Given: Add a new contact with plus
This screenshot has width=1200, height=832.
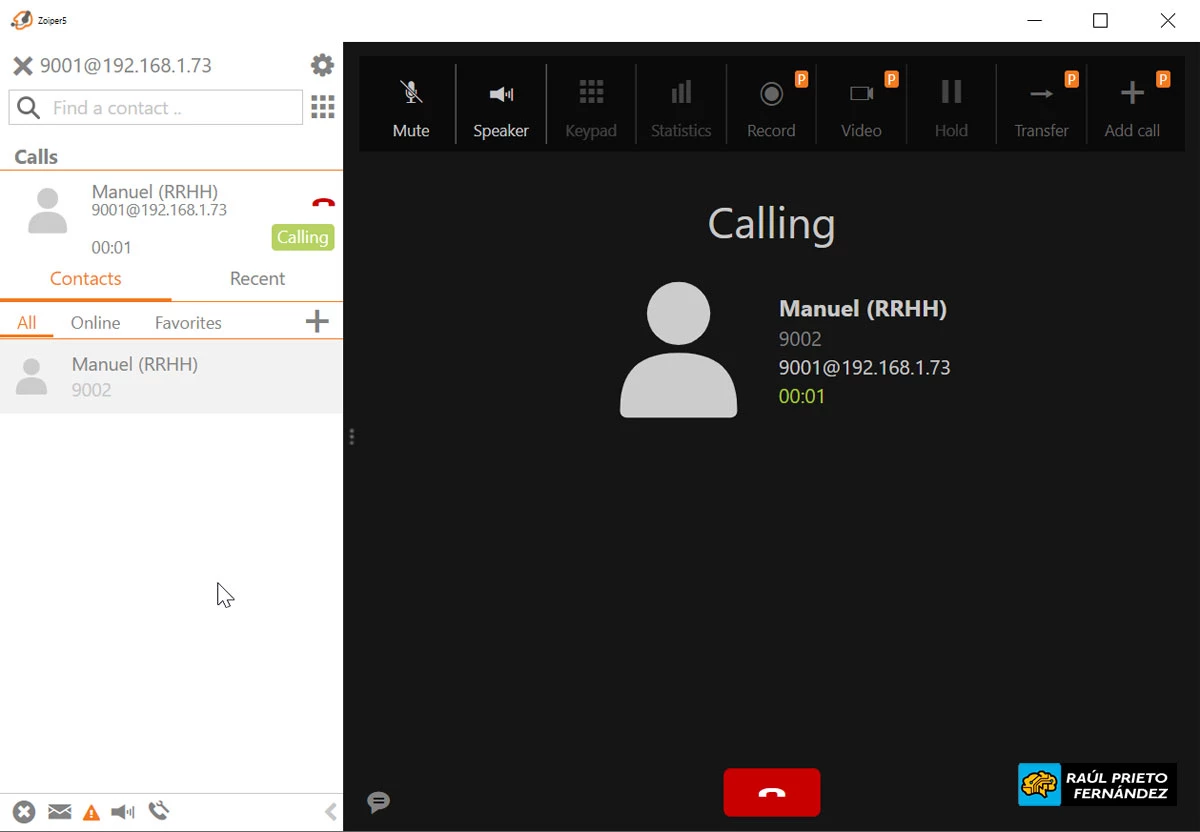Looking at the screenshot, I should coord(316,321).
